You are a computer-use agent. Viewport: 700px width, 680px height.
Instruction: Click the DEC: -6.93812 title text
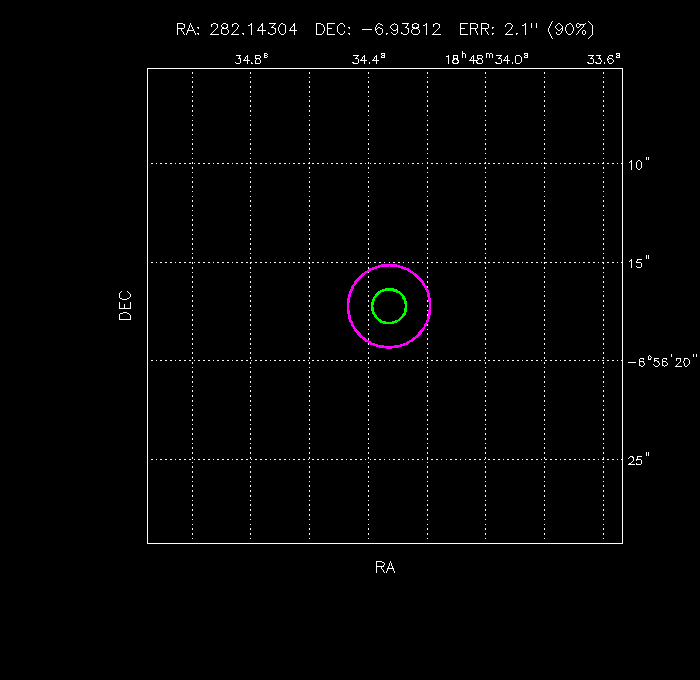[378, 29]
